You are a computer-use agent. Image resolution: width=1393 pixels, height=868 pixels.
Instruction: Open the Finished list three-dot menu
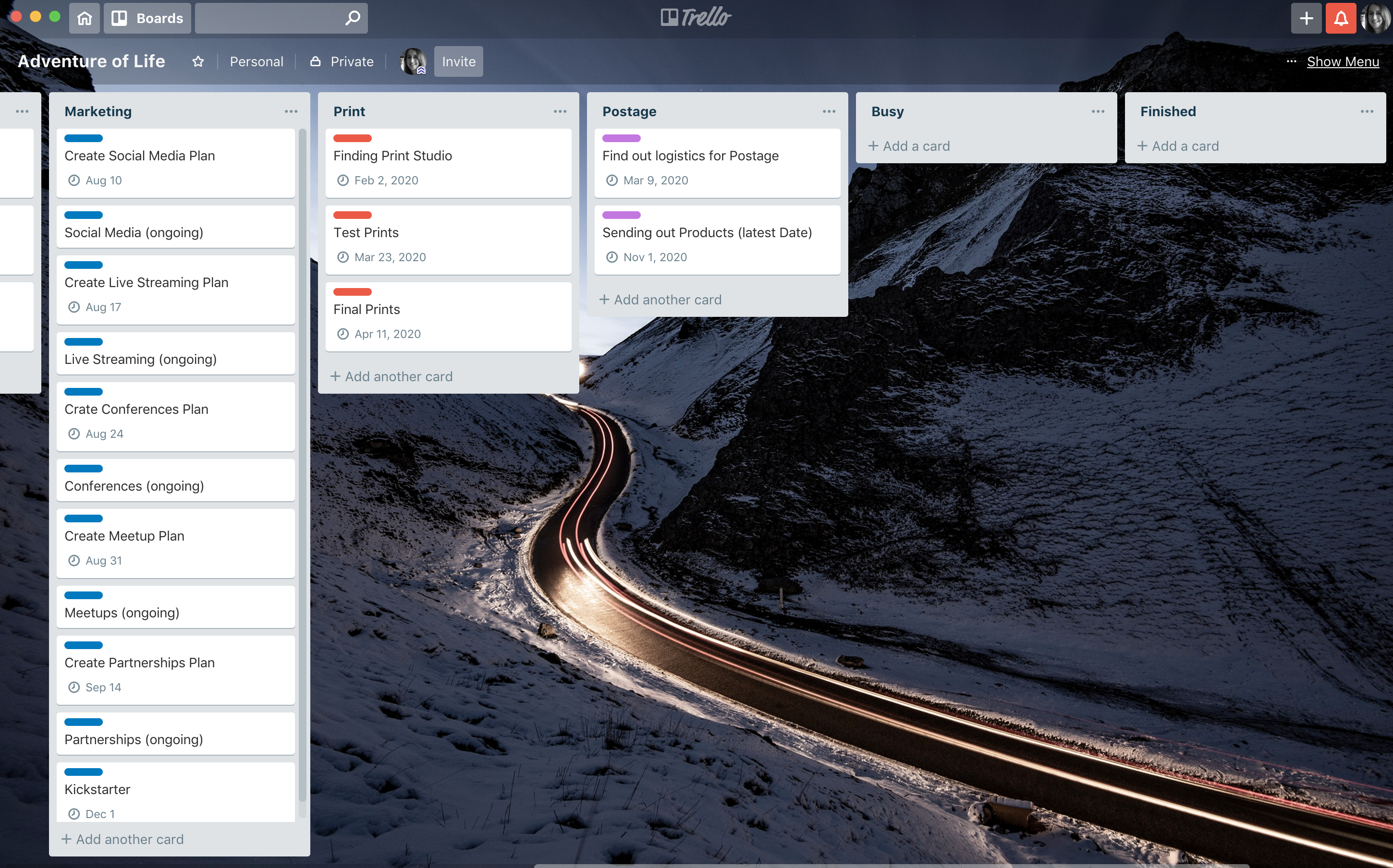point(1367,111)
